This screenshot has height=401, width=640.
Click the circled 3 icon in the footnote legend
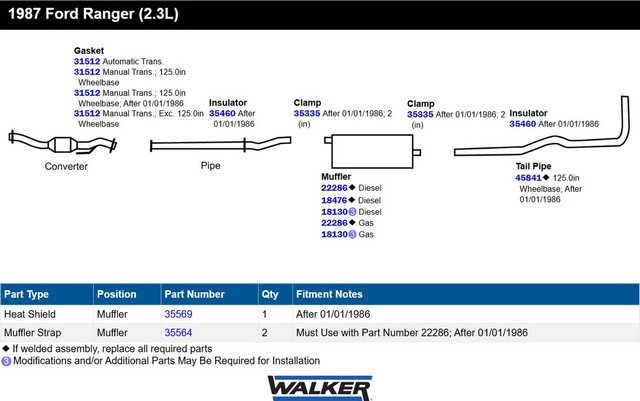6,361
